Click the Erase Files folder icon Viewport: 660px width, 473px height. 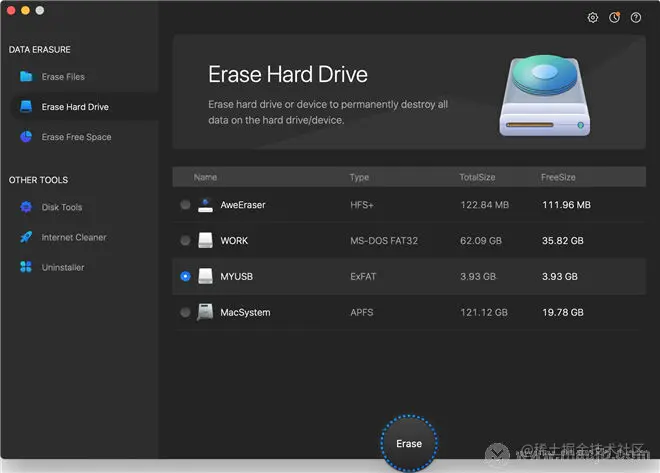[26, 77]
